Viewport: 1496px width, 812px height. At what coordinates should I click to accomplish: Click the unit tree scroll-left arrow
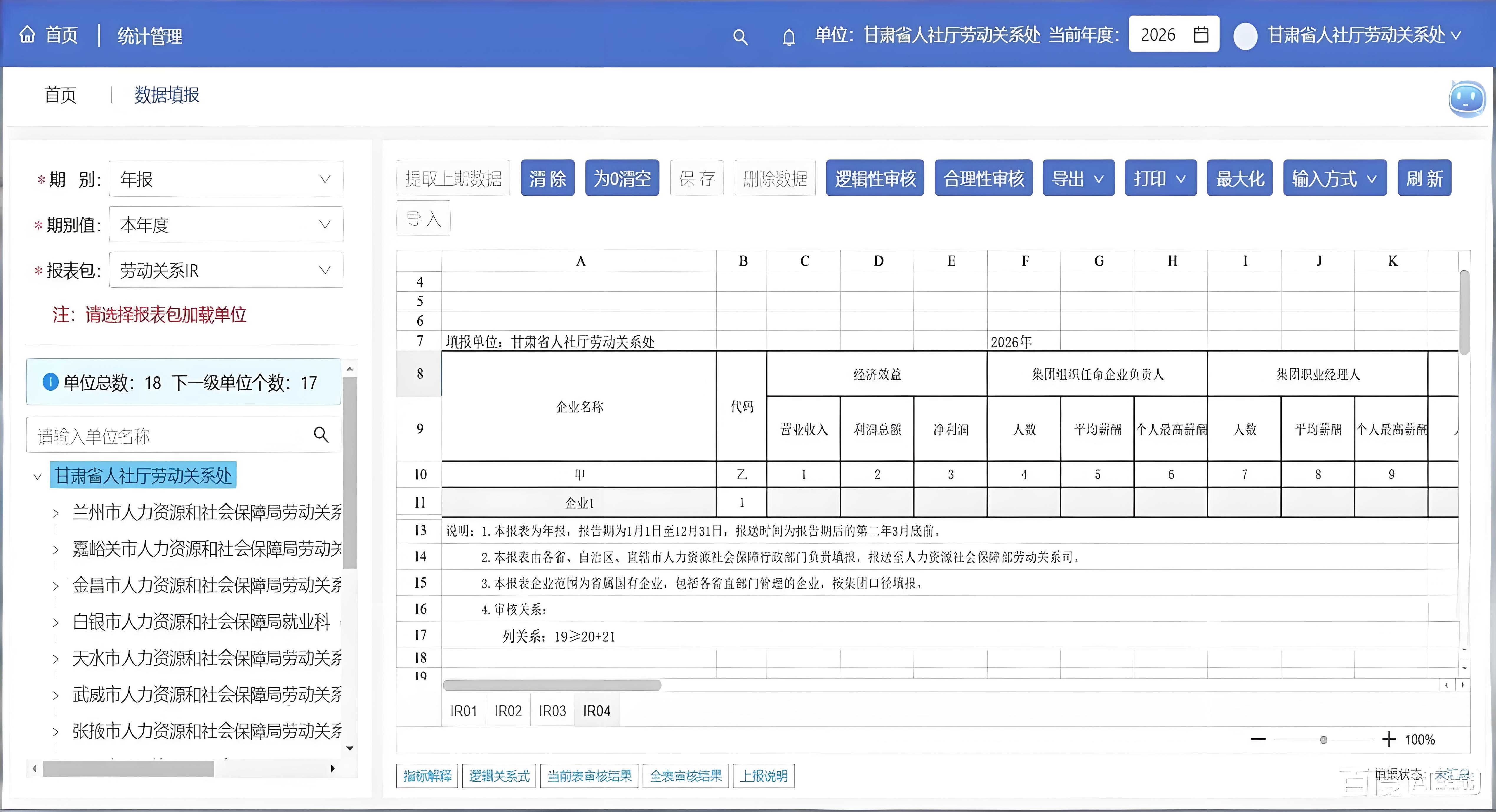click(x=35, y=768)
